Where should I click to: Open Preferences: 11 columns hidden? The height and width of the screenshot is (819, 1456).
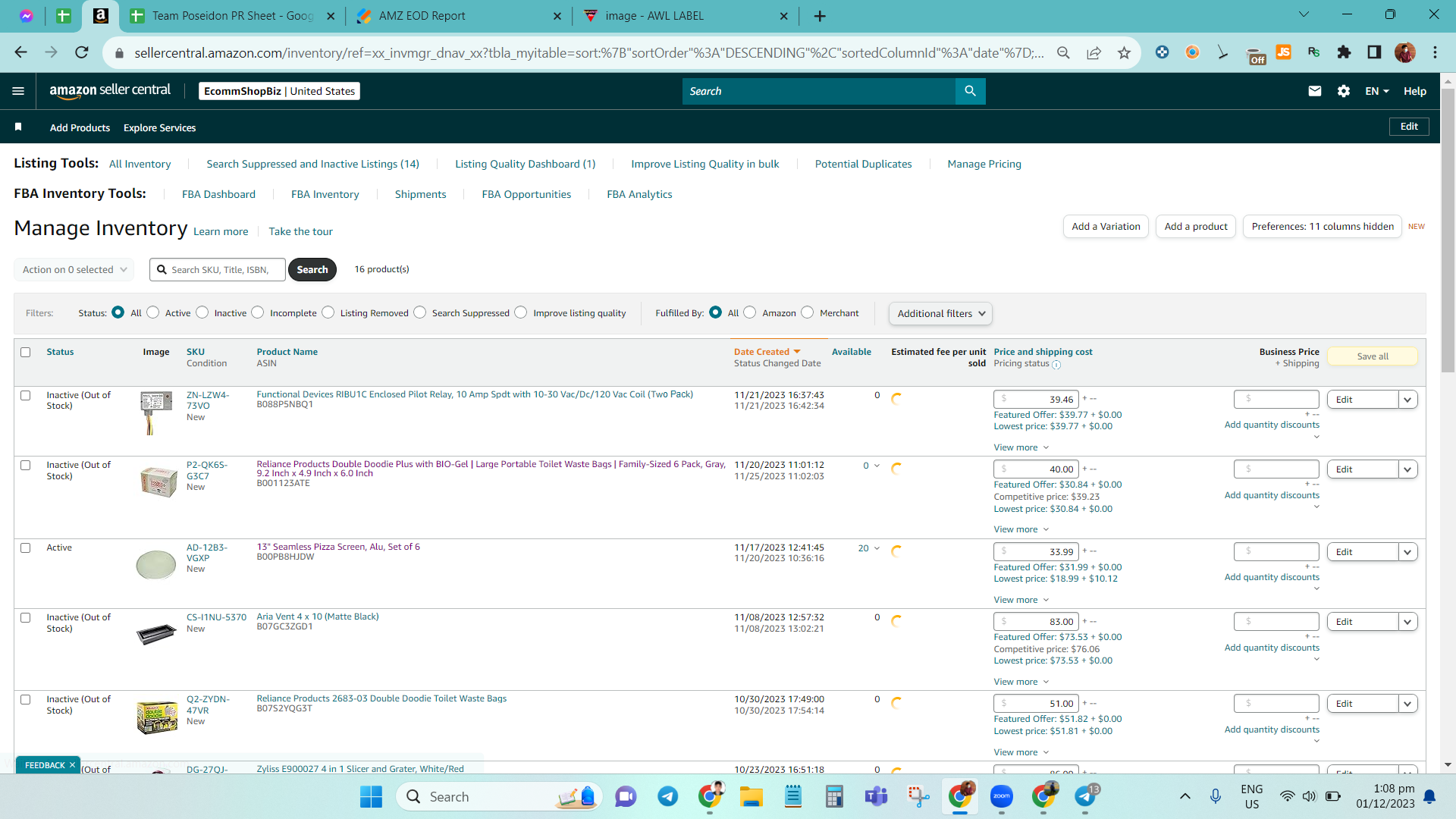point(1323,226)
